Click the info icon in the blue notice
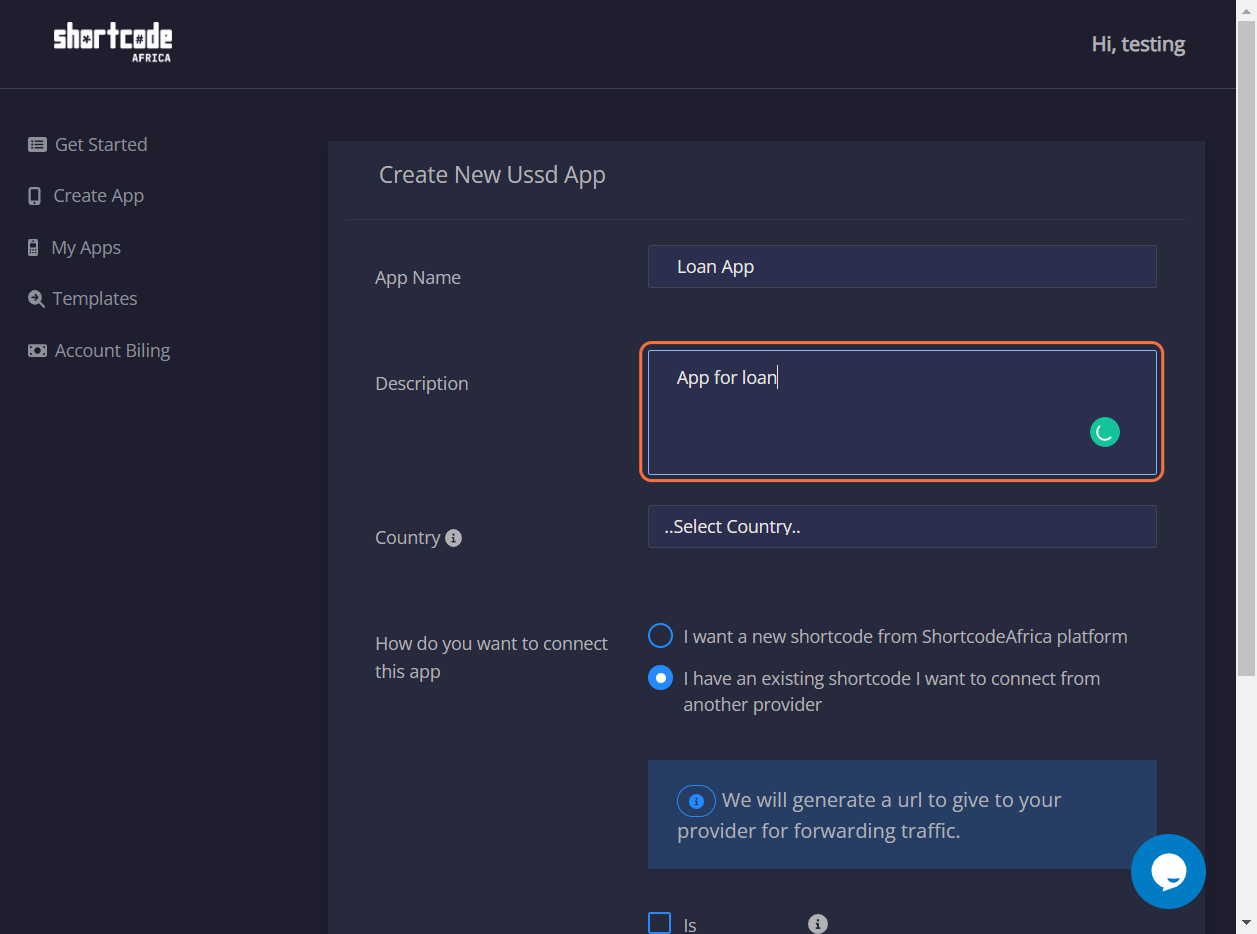Viewport: 1257px width, 934px height. point(696,801)
